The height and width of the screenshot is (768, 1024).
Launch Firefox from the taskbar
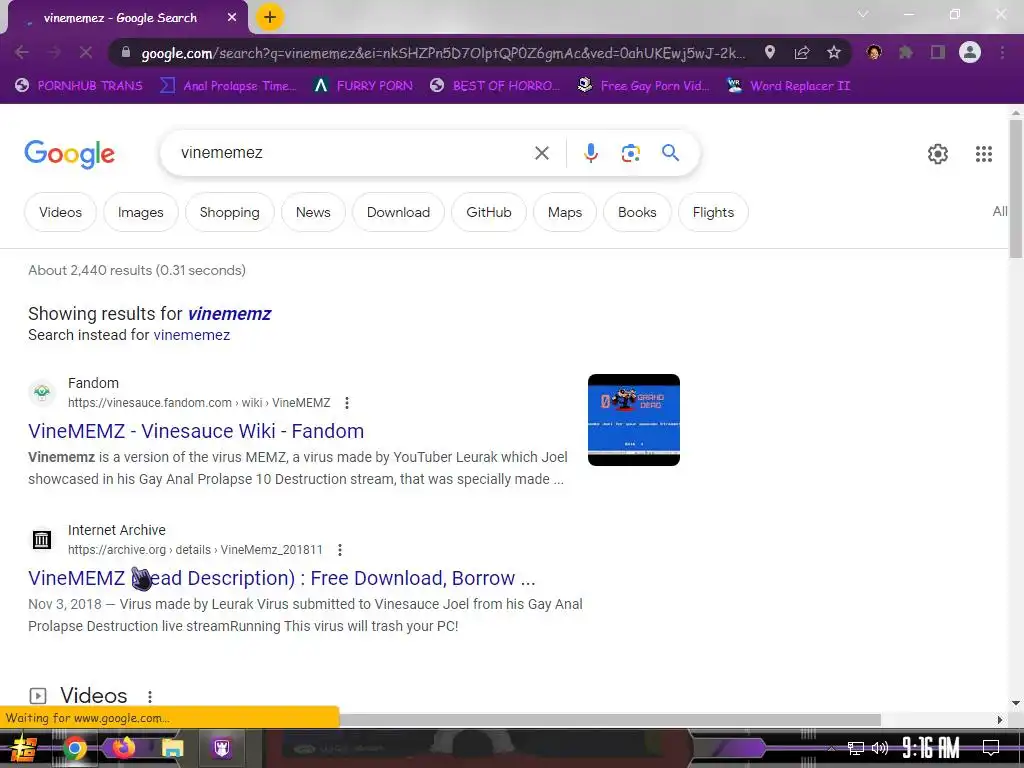tap(123, 747)
